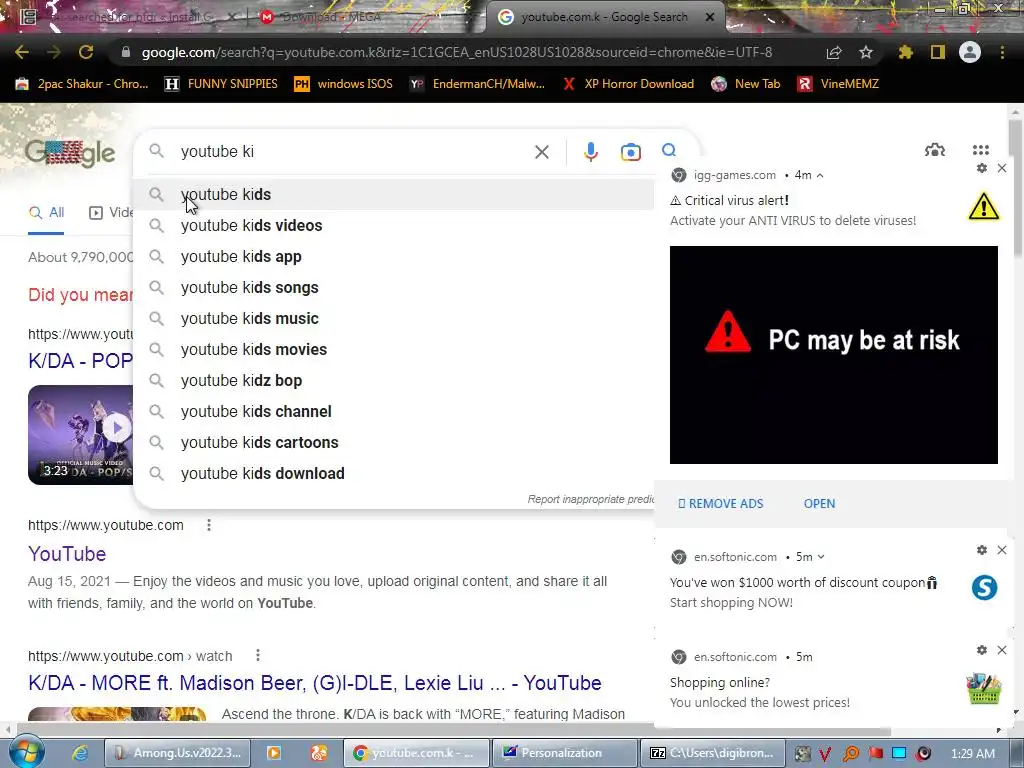Open the Chrome profile avatar

970,52
